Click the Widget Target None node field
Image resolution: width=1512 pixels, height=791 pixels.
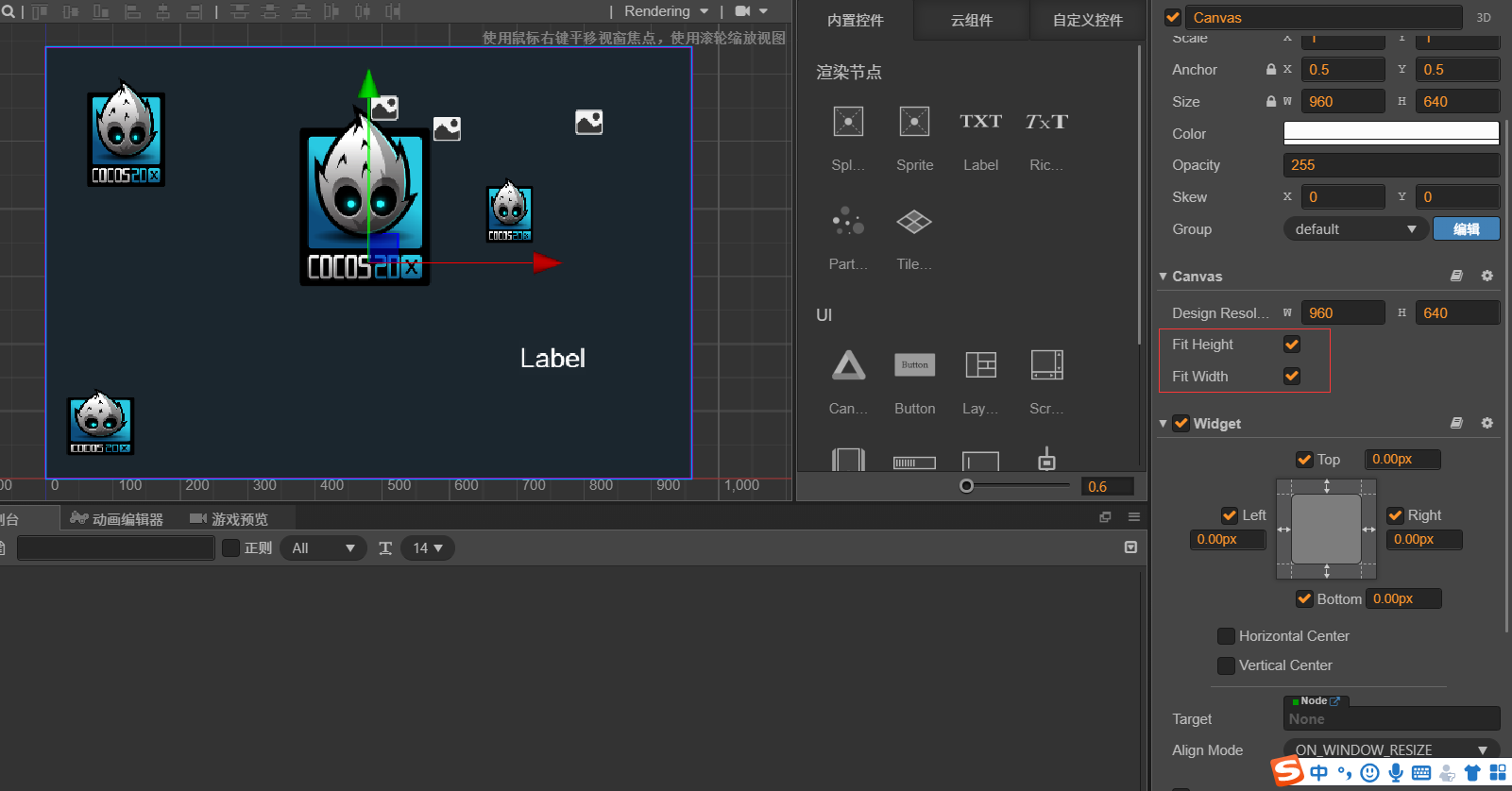pos(1391,719)
